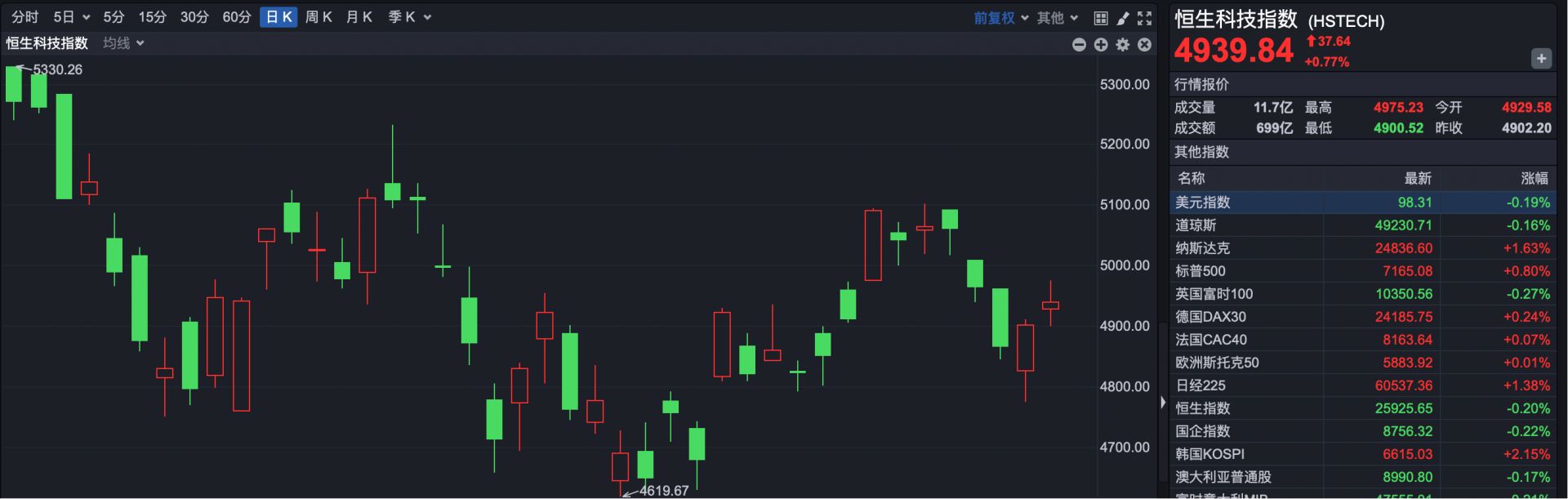1568x499 pixels.
Task: Select the 5分 minute K tab
Action: click(114, 17)
